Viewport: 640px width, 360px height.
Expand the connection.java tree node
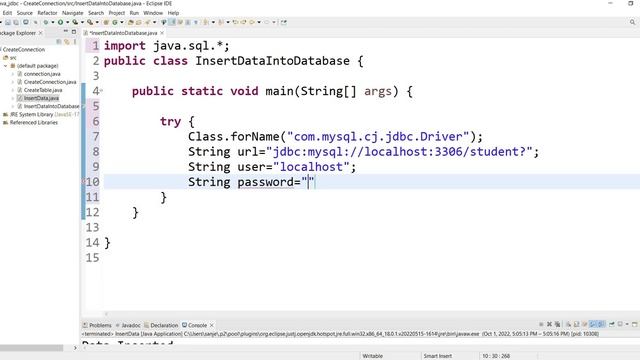pos(13,74)
